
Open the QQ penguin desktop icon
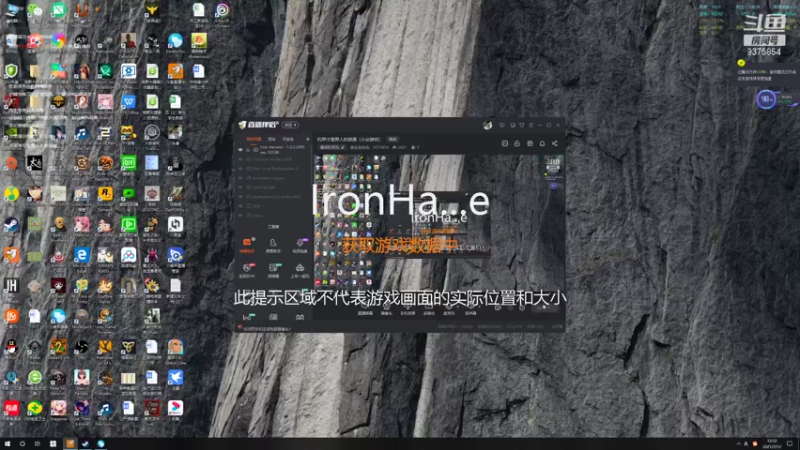click(x=11, y=347)
